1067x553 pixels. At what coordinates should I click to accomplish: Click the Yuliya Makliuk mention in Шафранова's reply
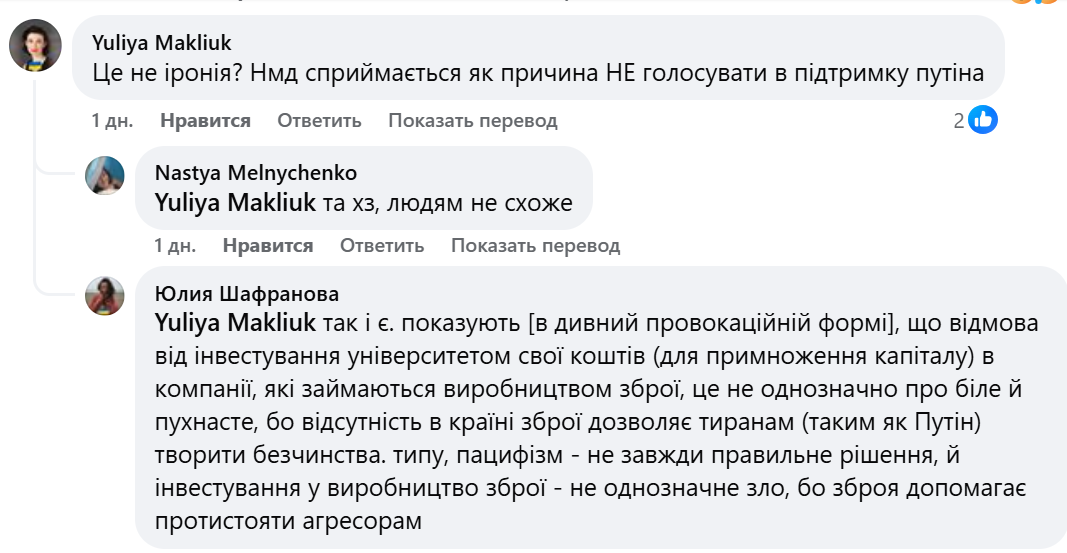[234, 324]
